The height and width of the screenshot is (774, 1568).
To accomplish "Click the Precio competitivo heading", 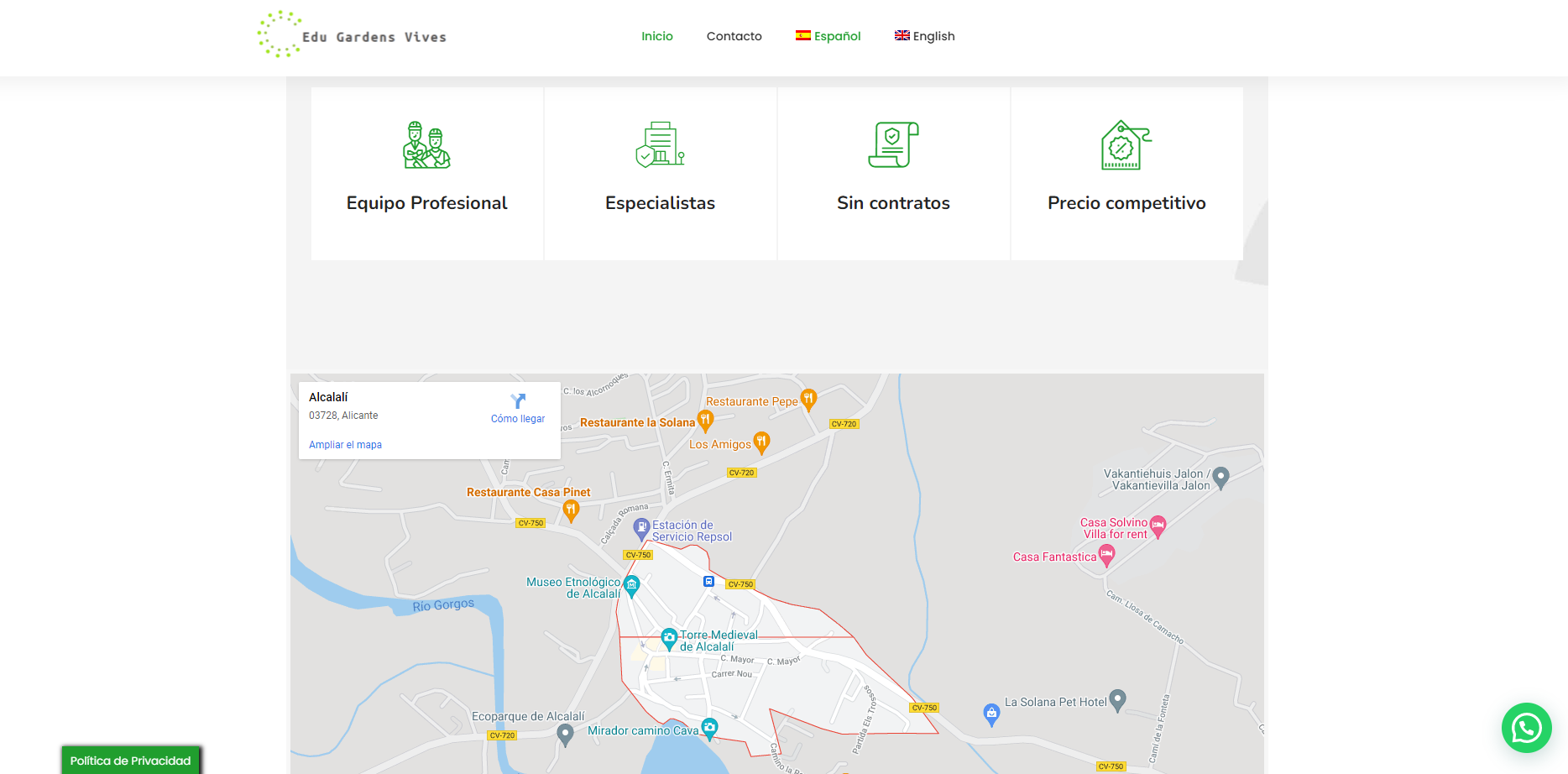I will pyautogui.click(x=1126, y=203).
